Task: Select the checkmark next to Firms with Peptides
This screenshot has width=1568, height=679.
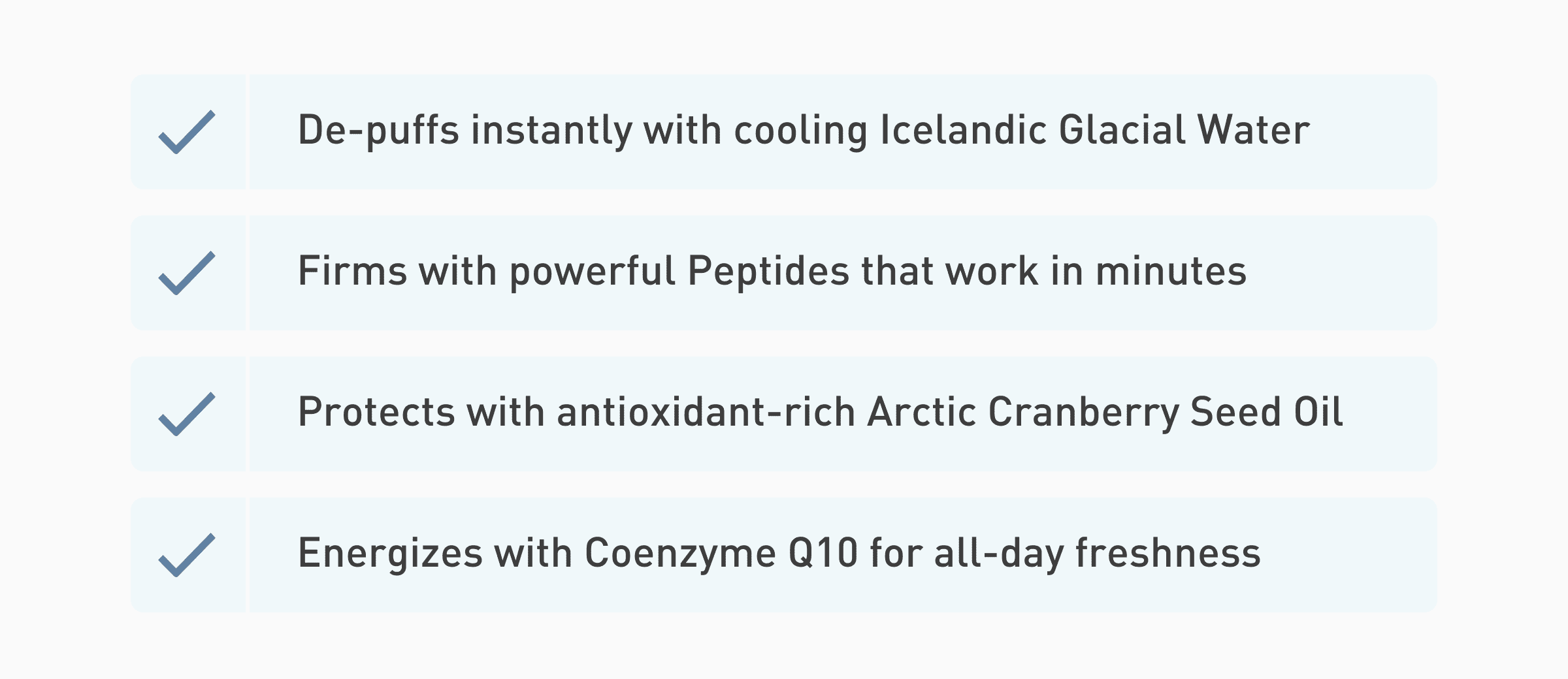Action: (x=187, y=273)
